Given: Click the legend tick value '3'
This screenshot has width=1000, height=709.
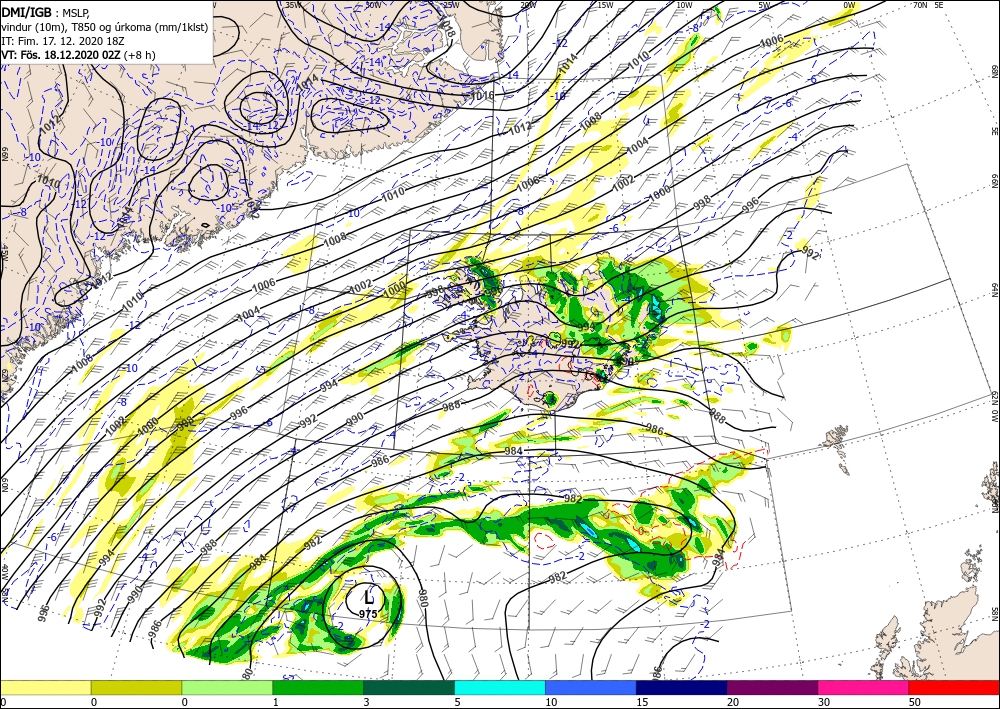Looking at the screenshot, I should 366,702.
